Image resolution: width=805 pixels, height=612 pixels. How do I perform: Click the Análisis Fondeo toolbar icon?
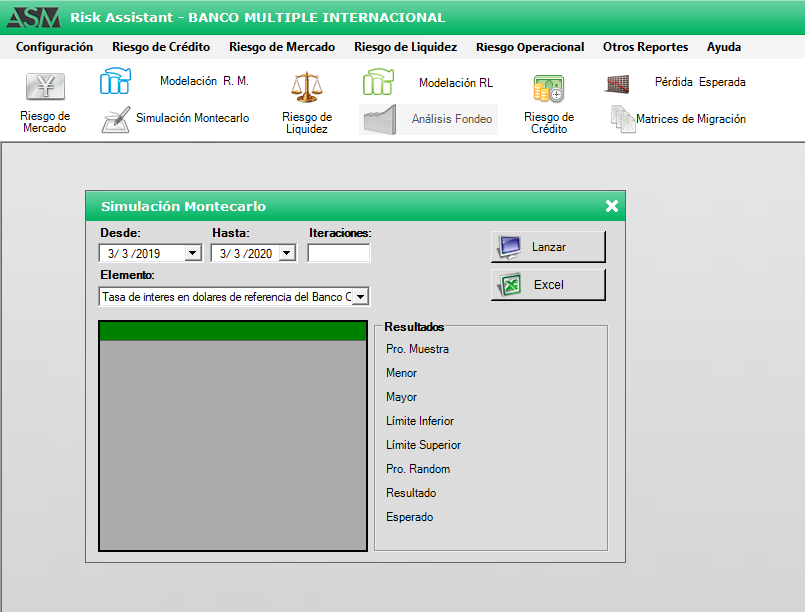378,119
